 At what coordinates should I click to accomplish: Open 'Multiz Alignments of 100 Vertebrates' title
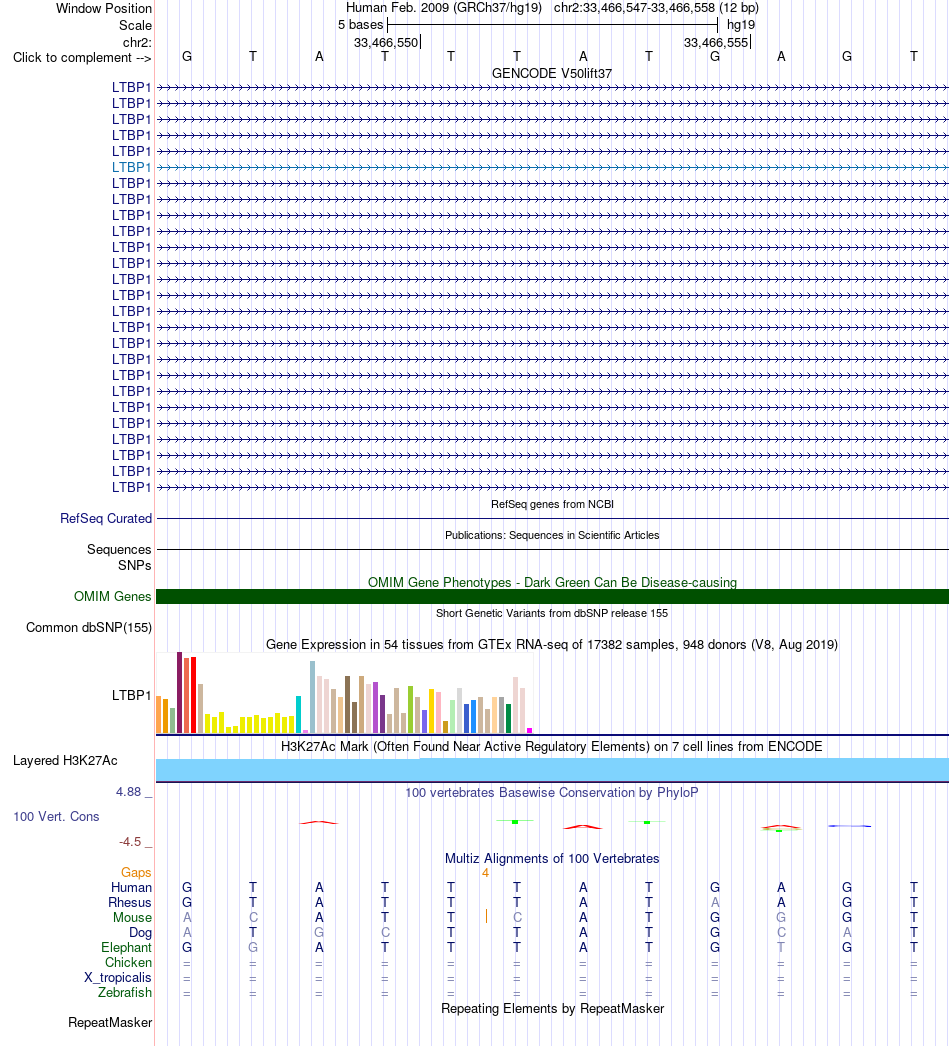tap(552, 859)
